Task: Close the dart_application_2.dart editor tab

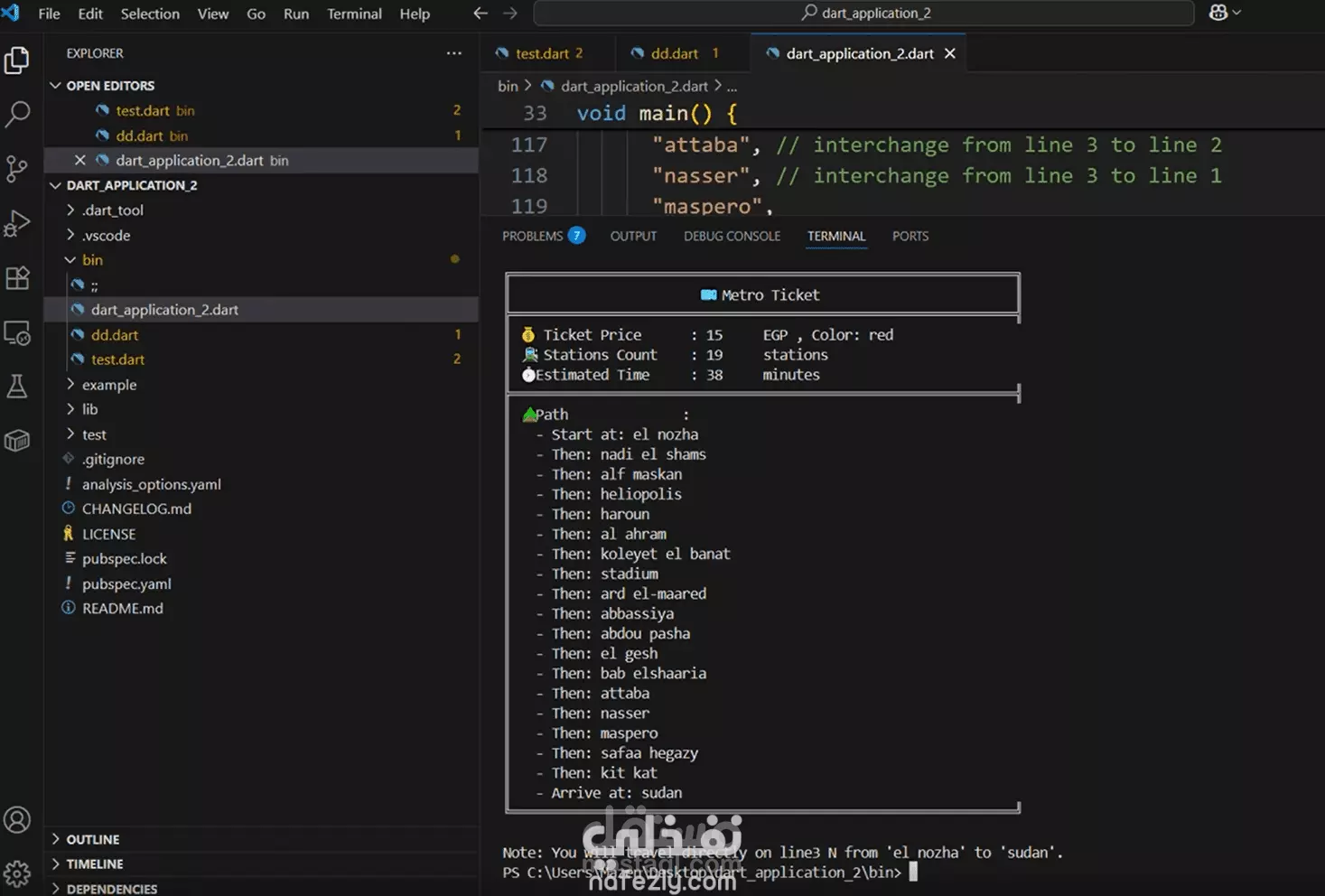Action: pyautogui.click(x=950, y=53)
